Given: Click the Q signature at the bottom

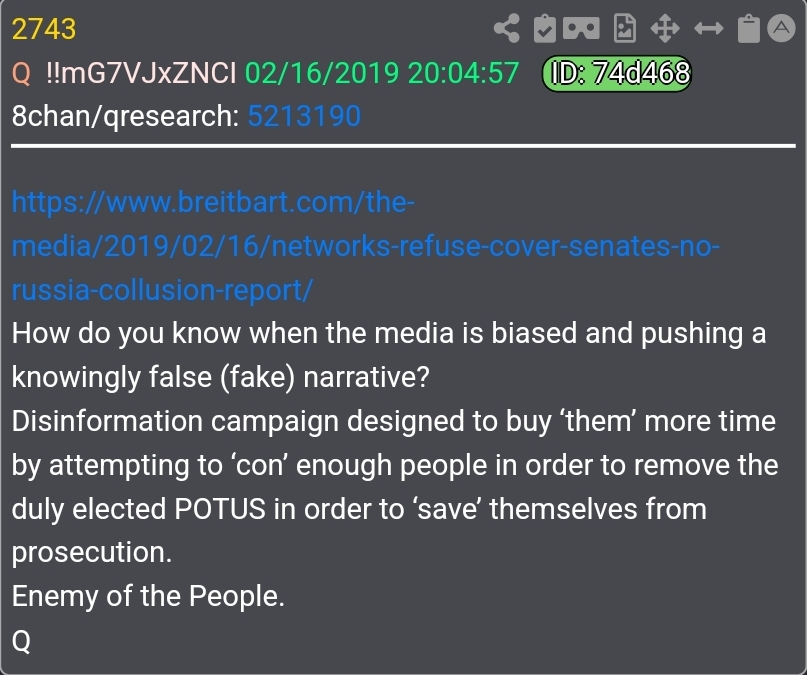Looking at the screenshot, I should click(x=21, y=641).
